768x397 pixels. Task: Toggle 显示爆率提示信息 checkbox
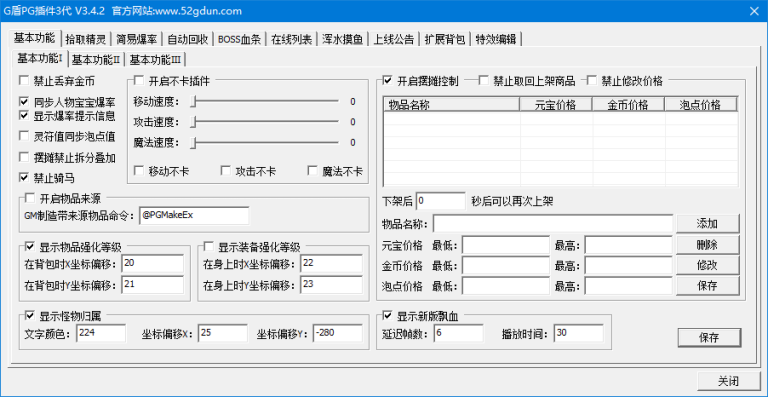pos(24,116)
